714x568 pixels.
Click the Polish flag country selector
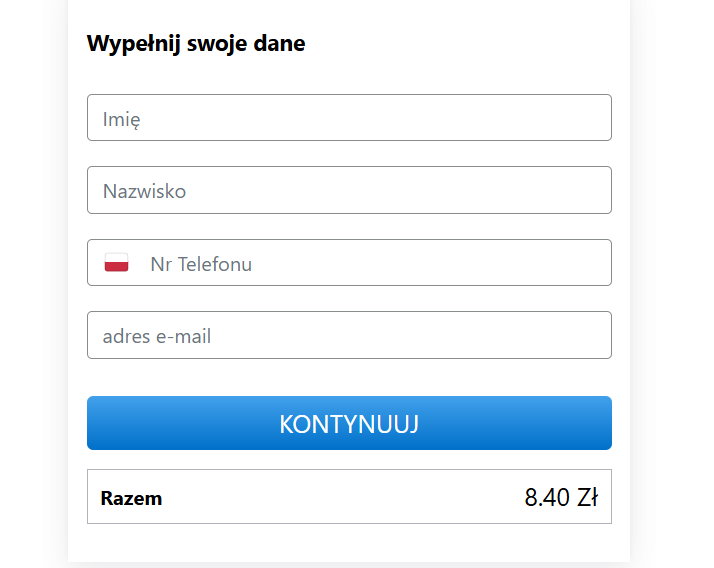click(117, 263)
